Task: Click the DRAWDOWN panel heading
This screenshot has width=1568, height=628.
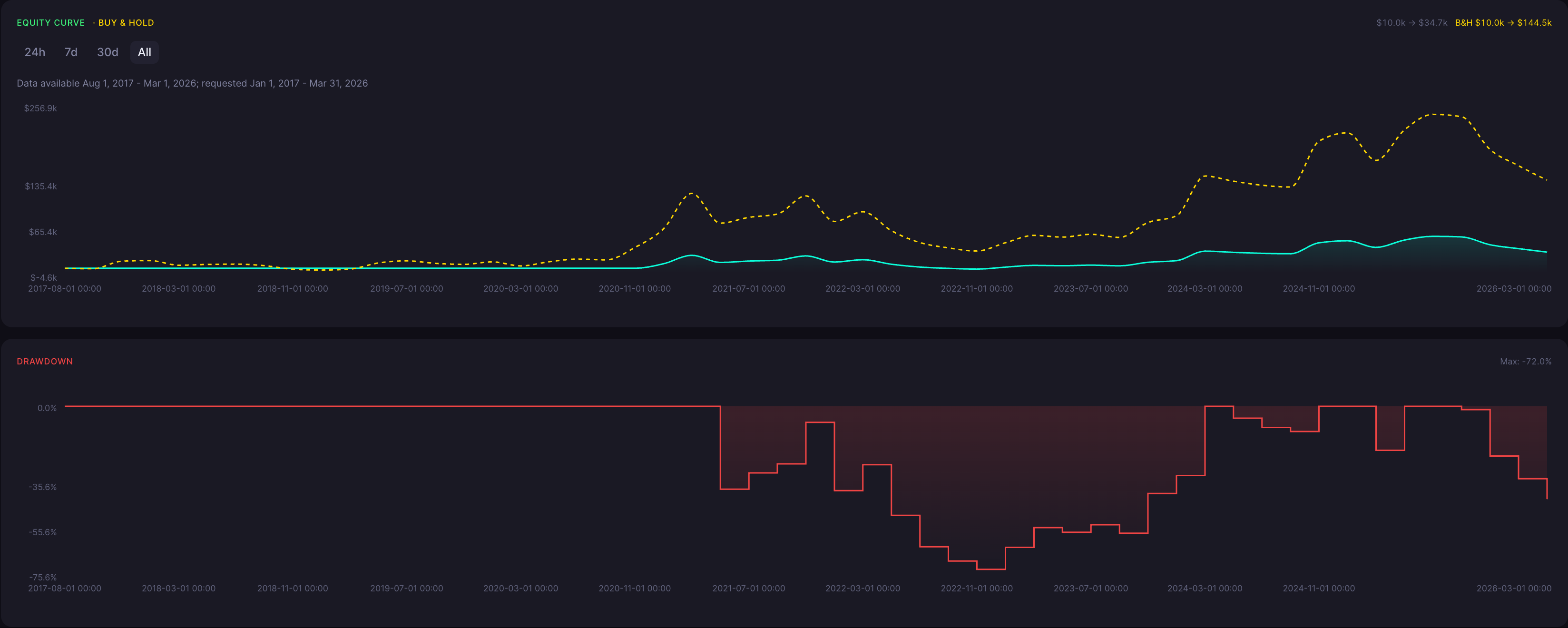Action: click(45, 362)
